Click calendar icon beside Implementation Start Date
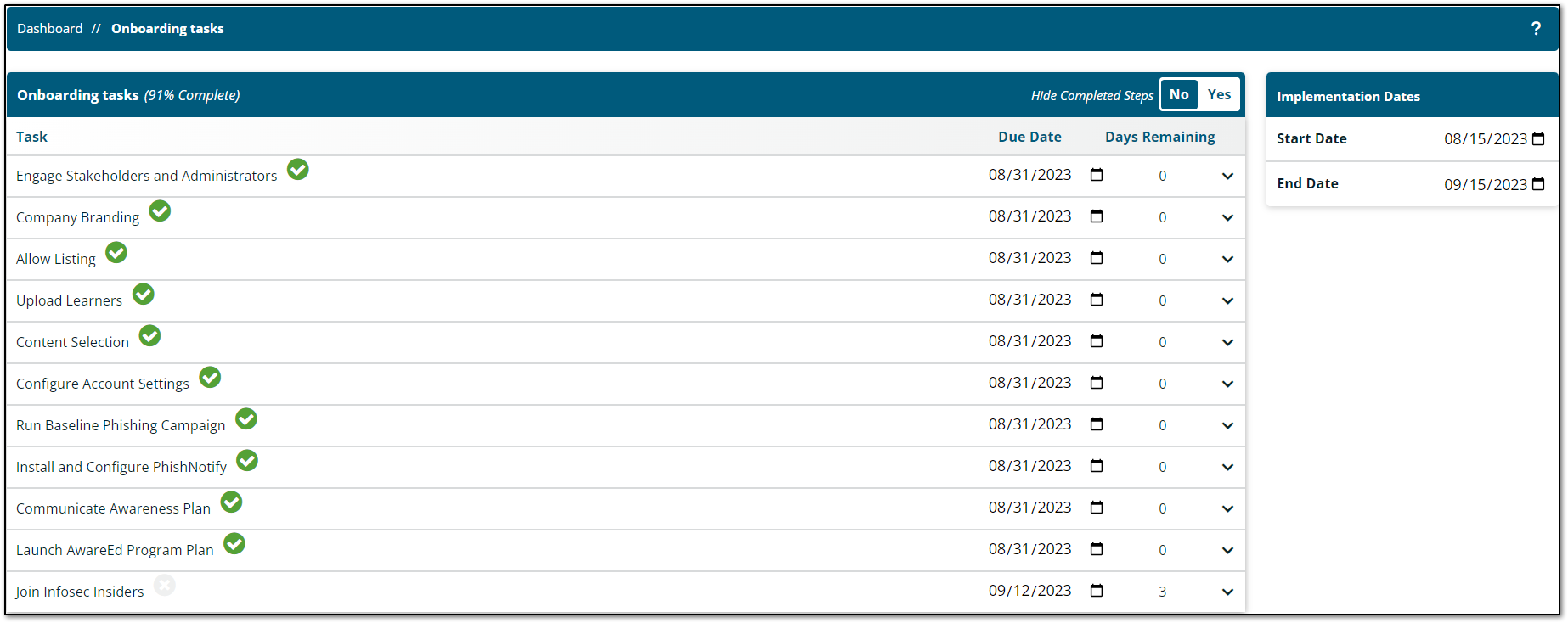Screen dimensions: 1568x623 point(1538,139)
